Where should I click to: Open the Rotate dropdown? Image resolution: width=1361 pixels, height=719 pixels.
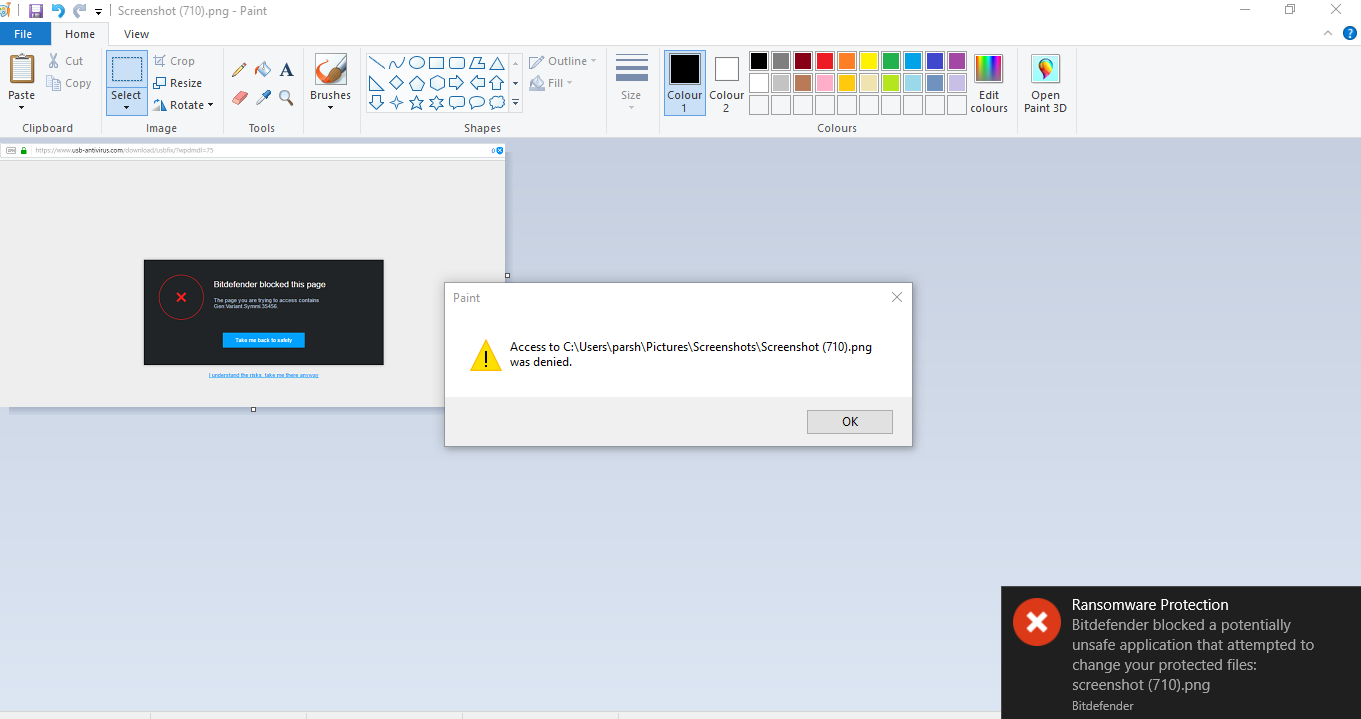pos(183,105)
